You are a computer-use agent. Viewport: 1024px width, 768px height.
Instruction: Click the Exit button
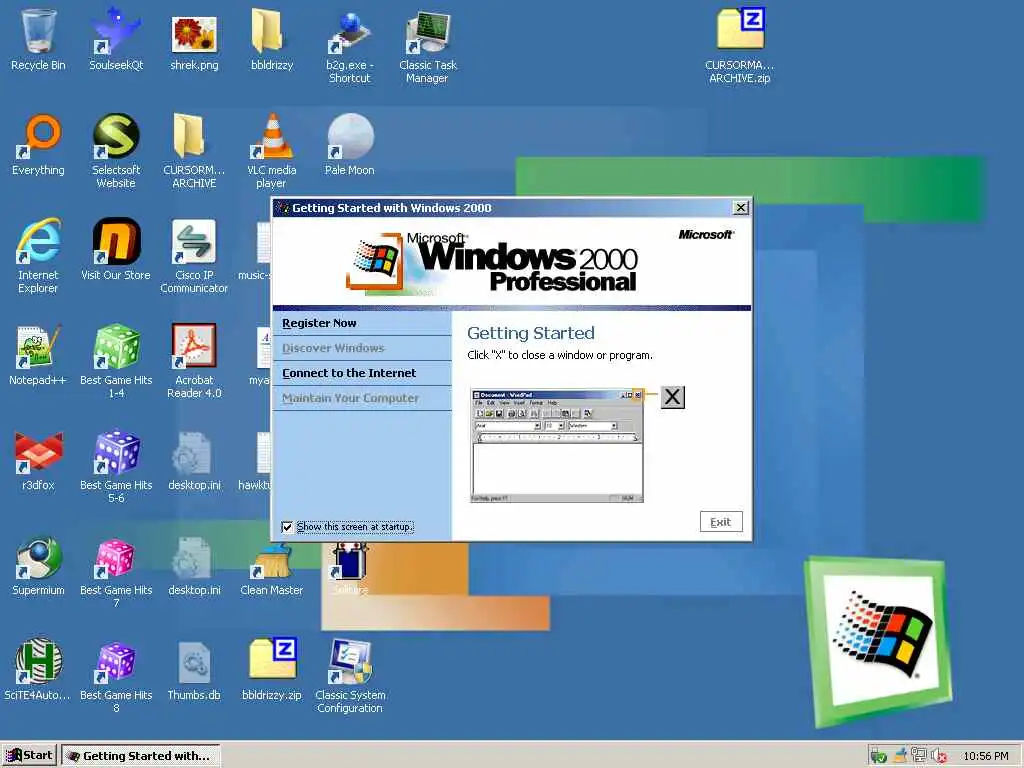(721, 522)
